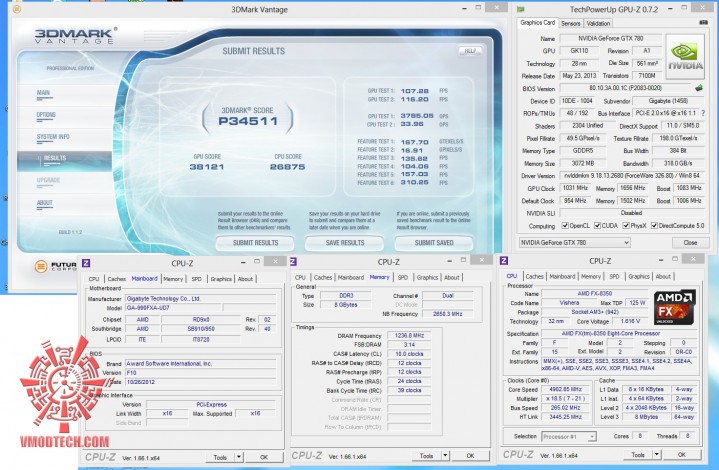Open Tools arrow in CPU-Z Memory window
The width and height of the screenshot is (719, 470).
coord(445,455)
